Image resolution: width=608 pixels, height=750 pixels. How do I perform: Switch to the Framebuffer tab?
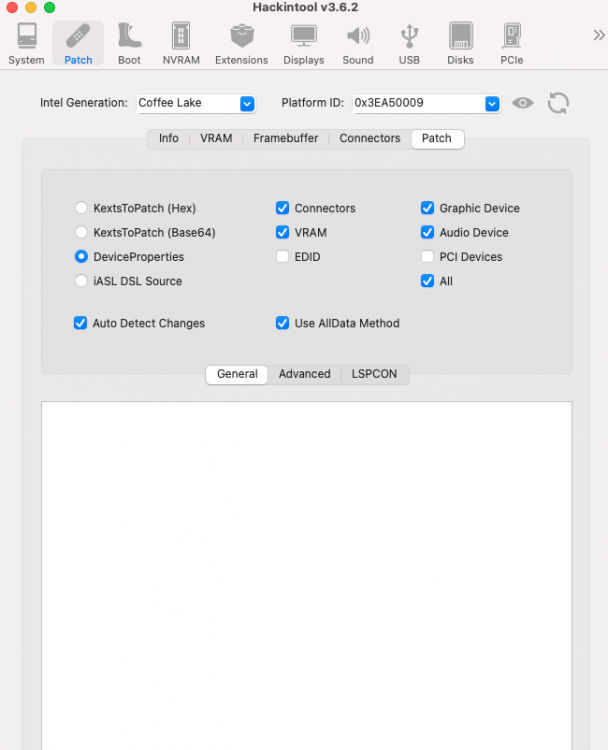[286, 138]
